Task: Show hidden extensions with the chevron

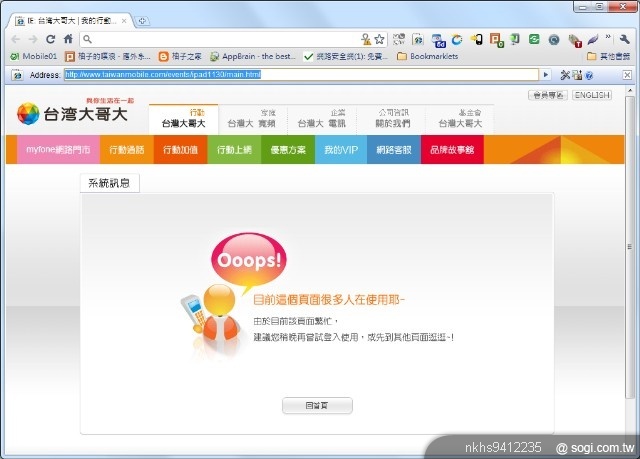Action: pos(608,37)
